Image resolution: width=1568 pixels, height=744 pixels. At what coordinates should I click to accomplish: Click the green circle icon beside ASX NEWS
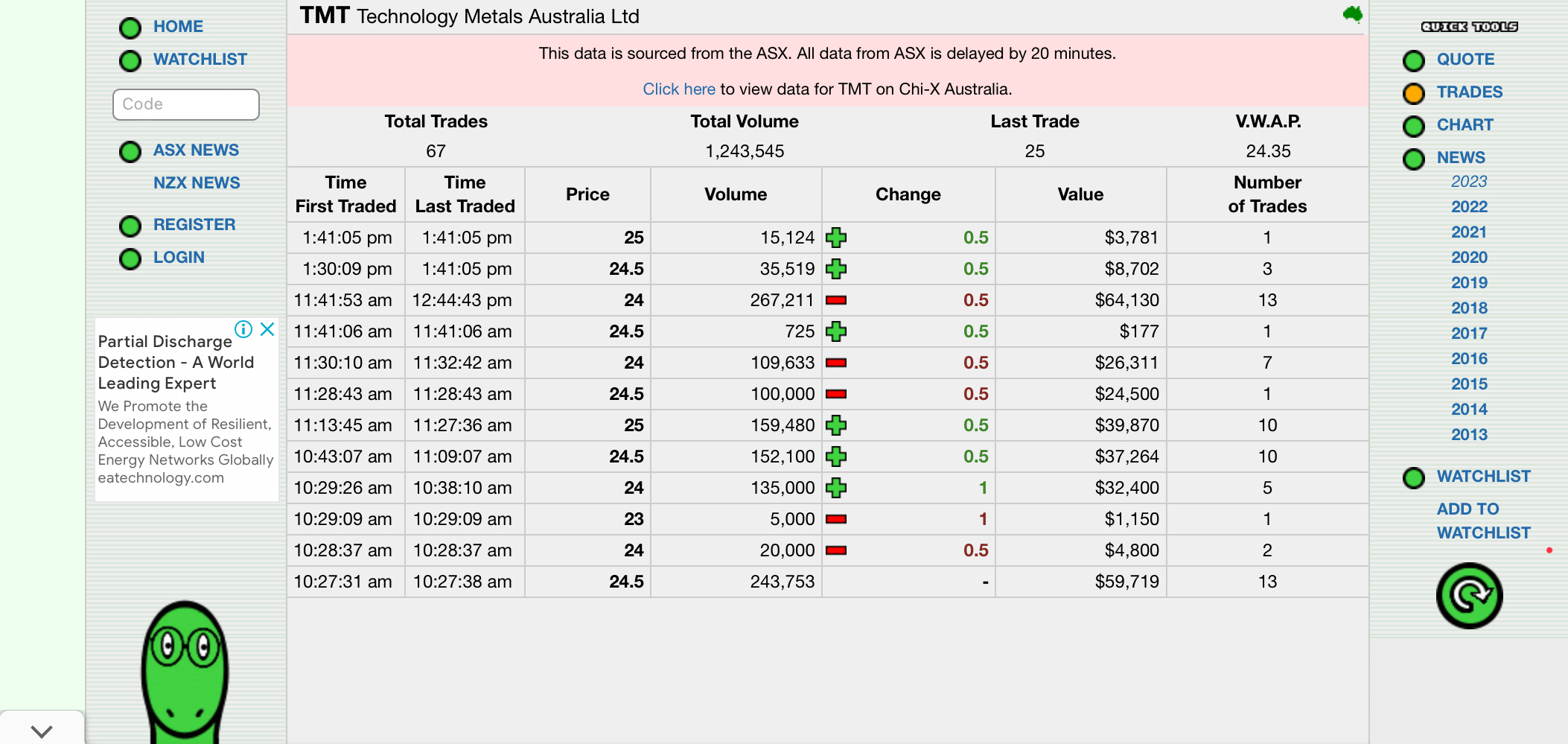(x=130, y=152)
